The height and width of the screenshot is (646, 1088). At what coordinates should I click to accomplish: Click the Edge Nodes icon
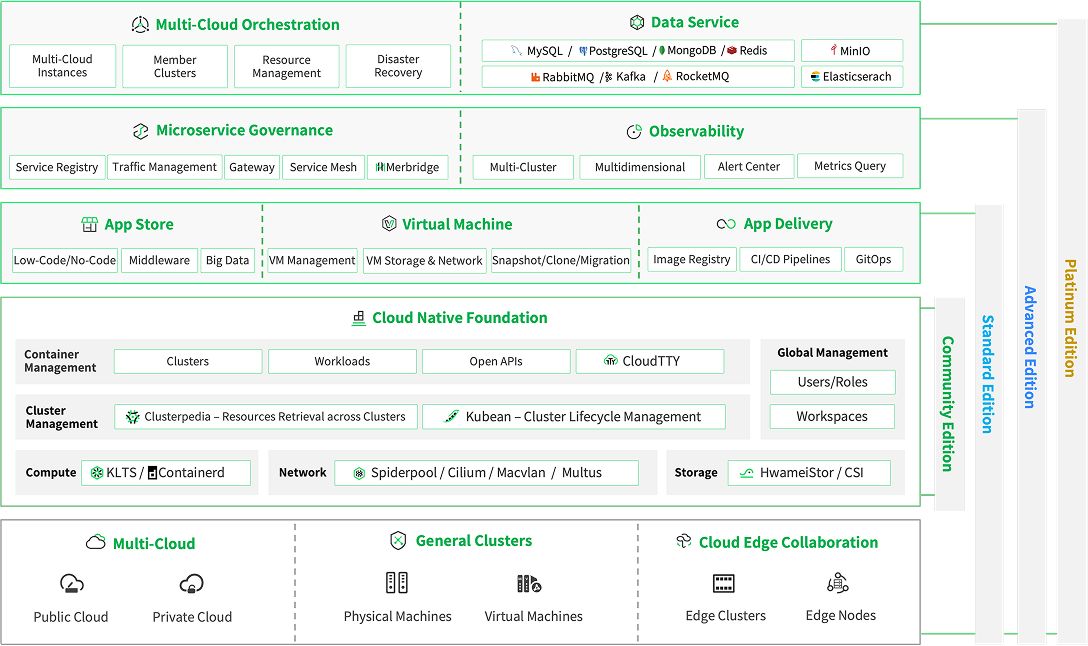[838, 583]
